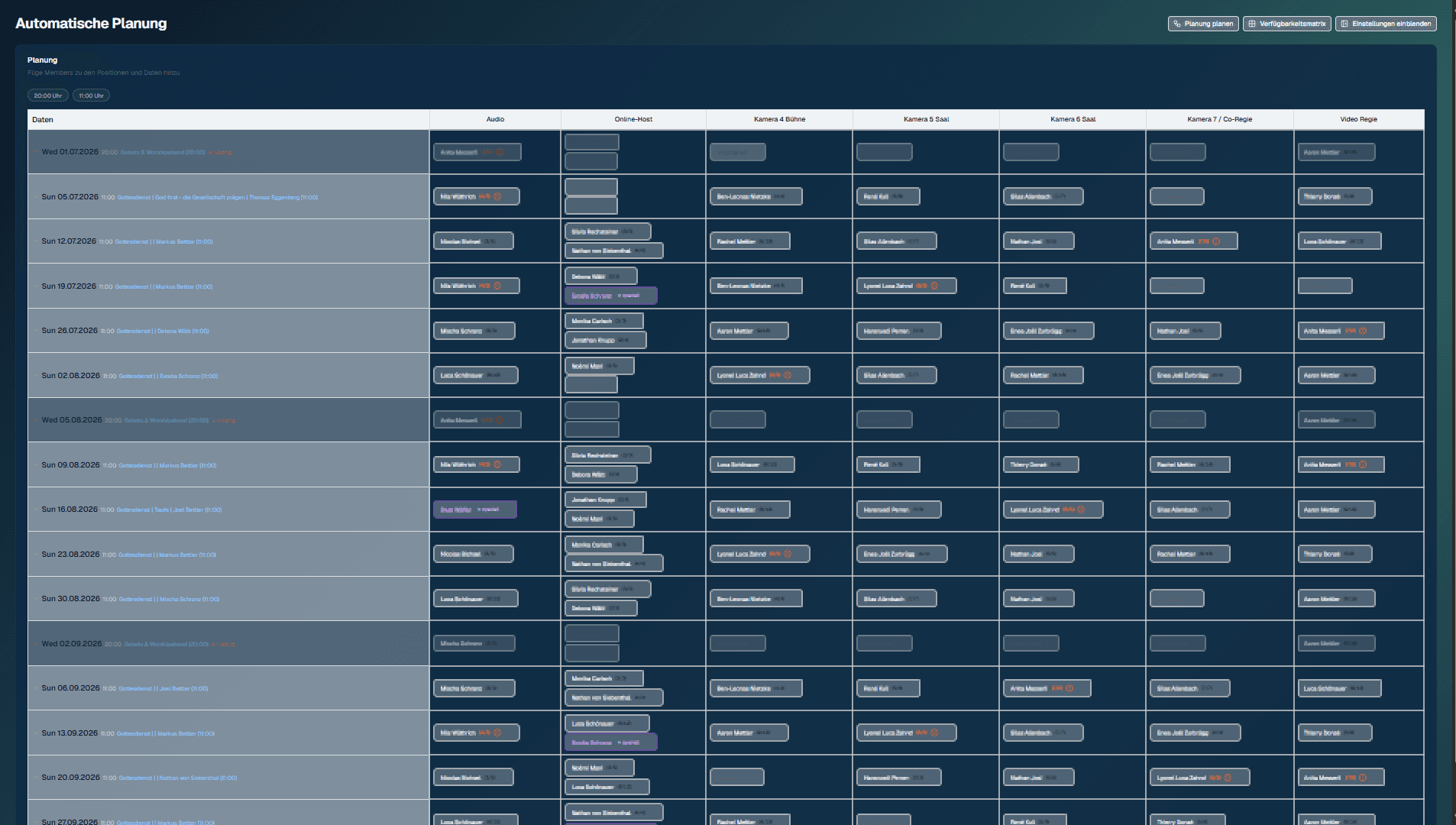Select Video Regie chip for Sun 06.09.2026

pyautogui.click(x=1340, y=688)
